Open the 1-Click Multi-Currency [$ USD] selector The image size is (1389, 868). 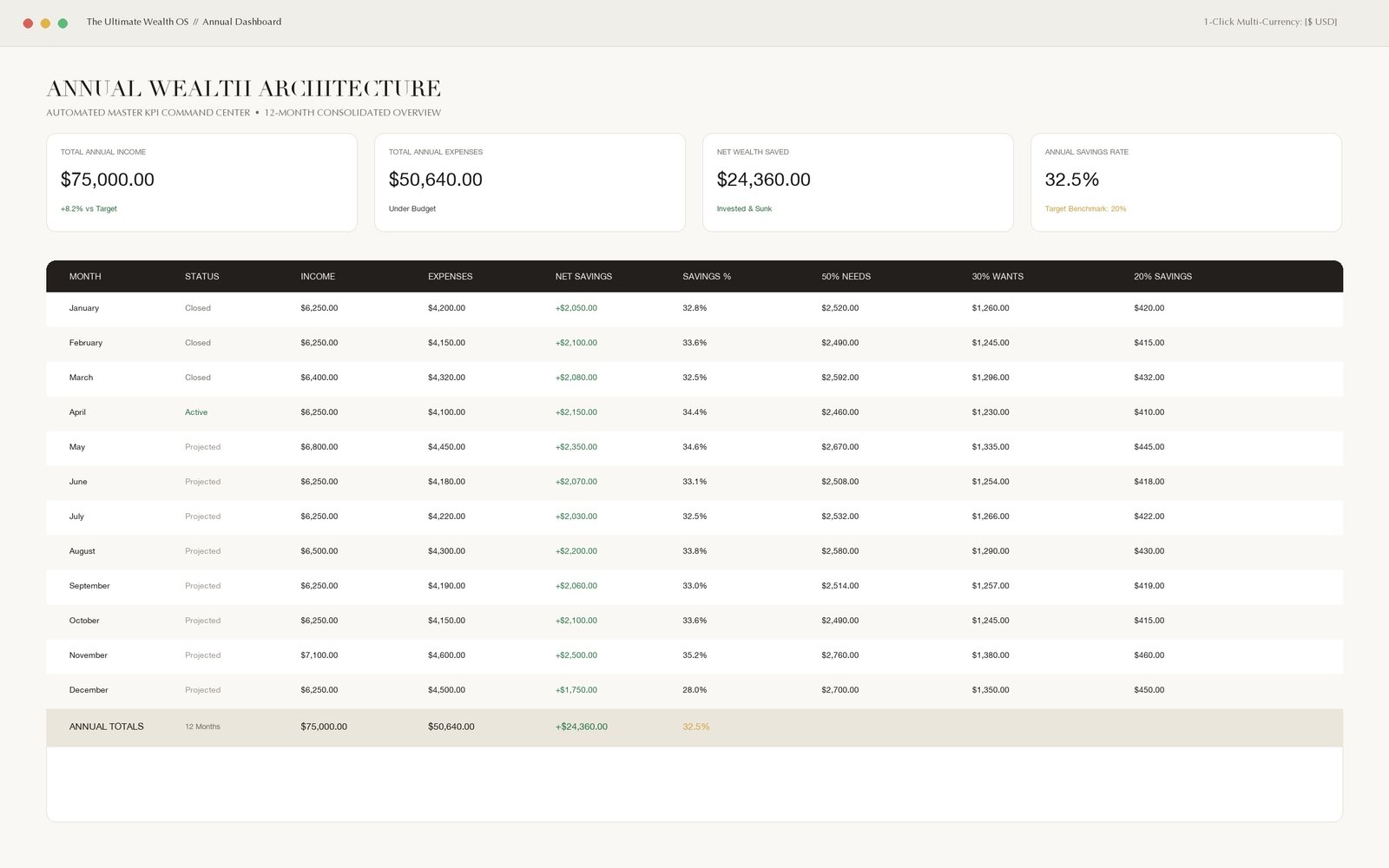click(x=1270, y=22)
